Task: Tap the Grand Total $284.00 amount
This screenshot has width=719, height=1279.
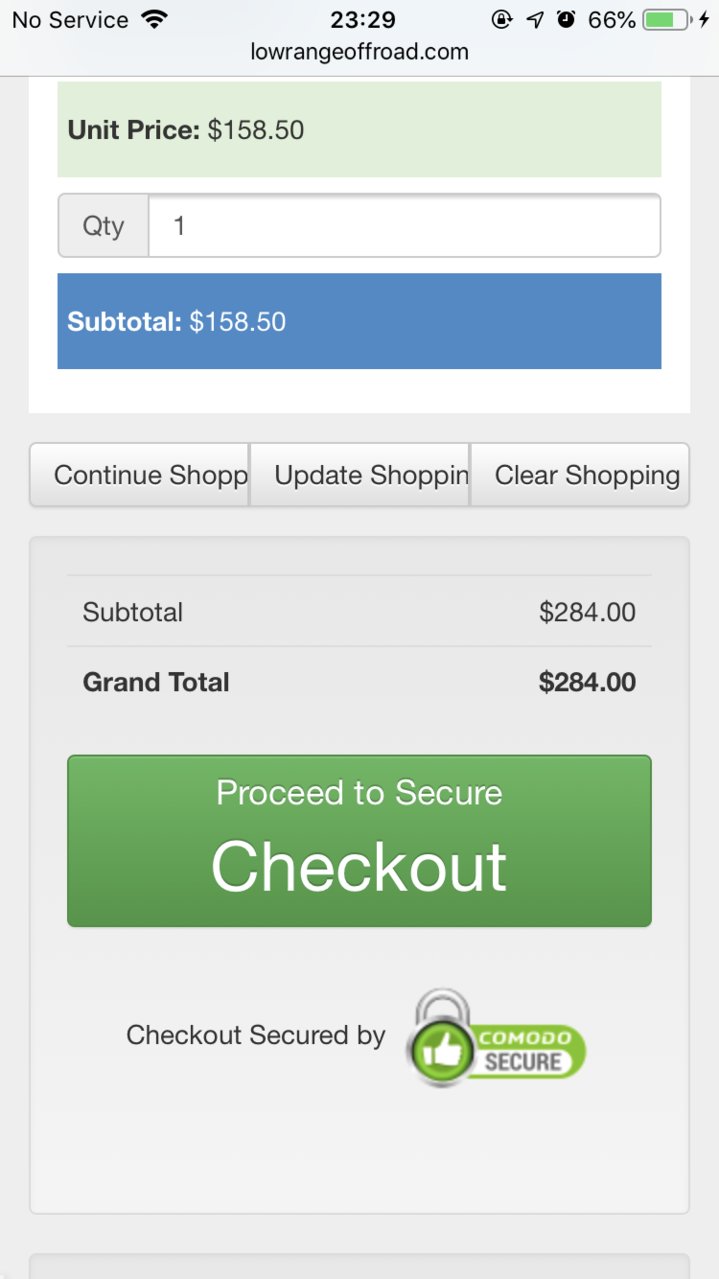Action: point(587,682)
